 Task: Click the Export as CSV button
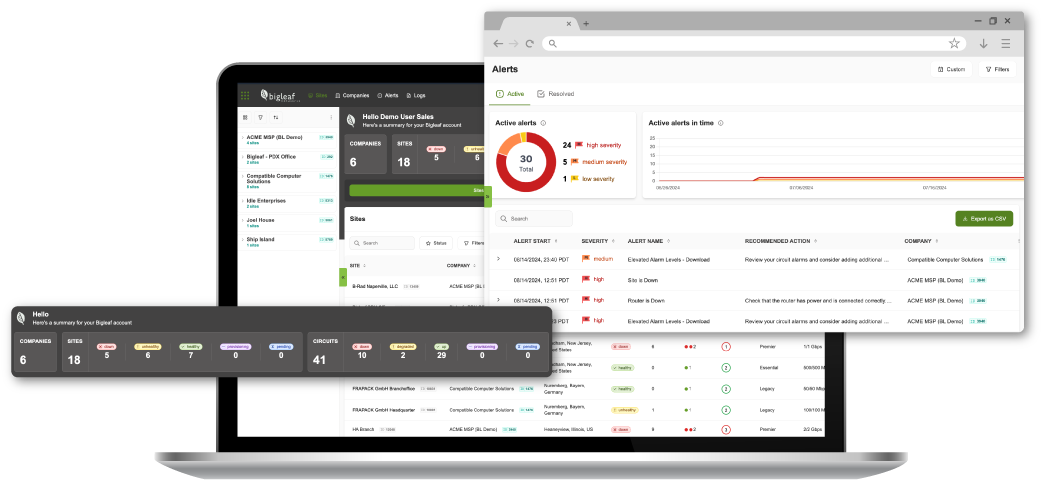[x=984, y=218]
